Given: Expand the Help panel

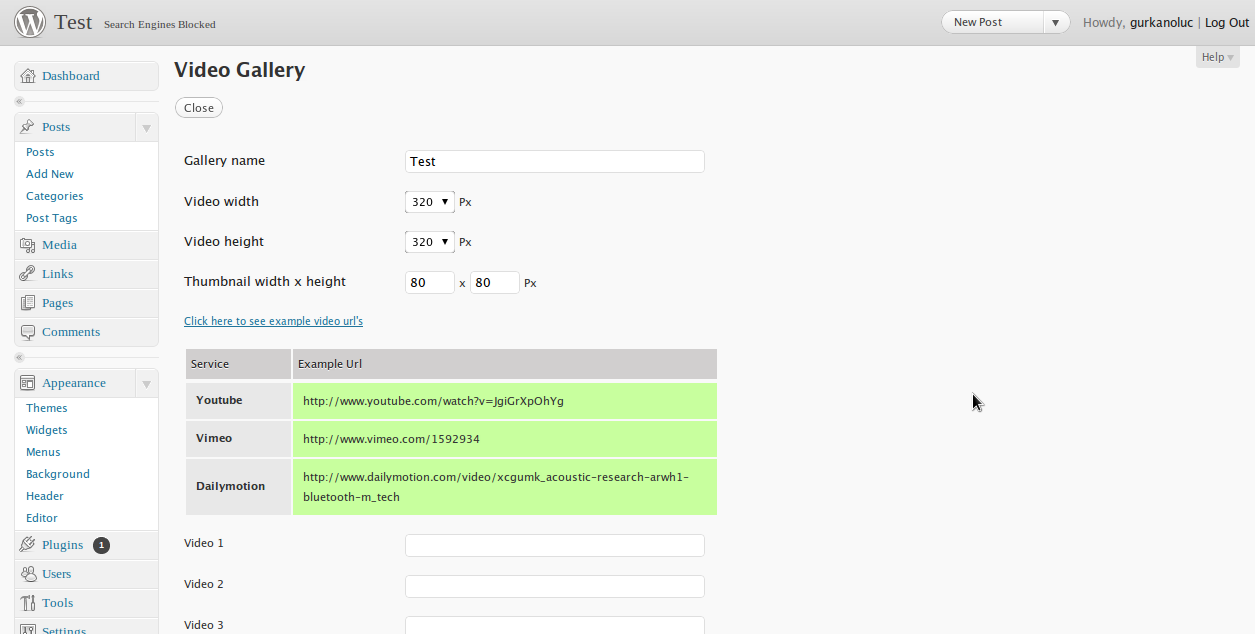Looking at the screenshot, I should tap(1217, 57).
